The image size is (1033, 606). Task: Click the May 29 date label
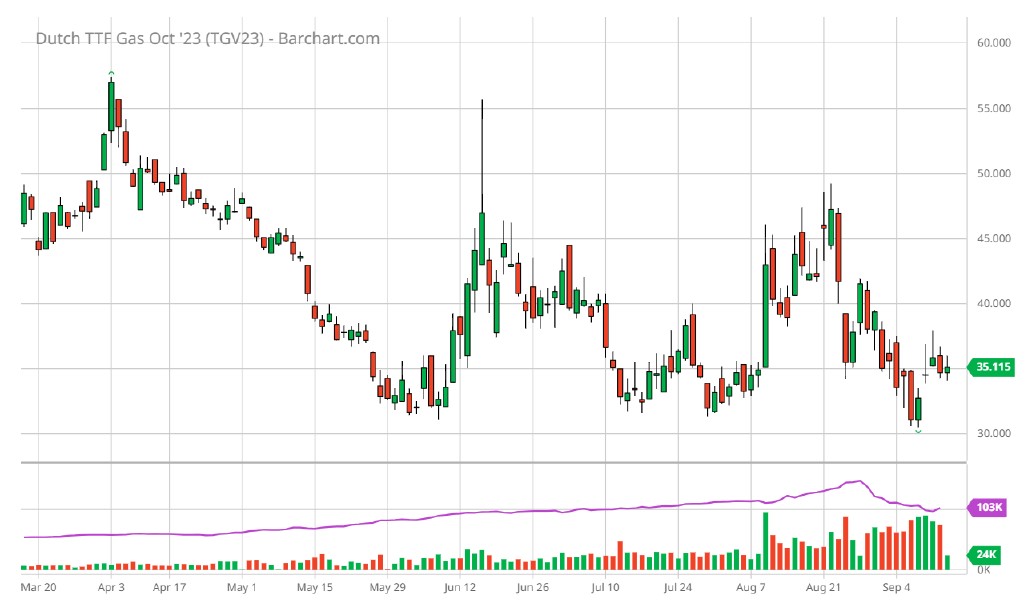tap(387, 587)
